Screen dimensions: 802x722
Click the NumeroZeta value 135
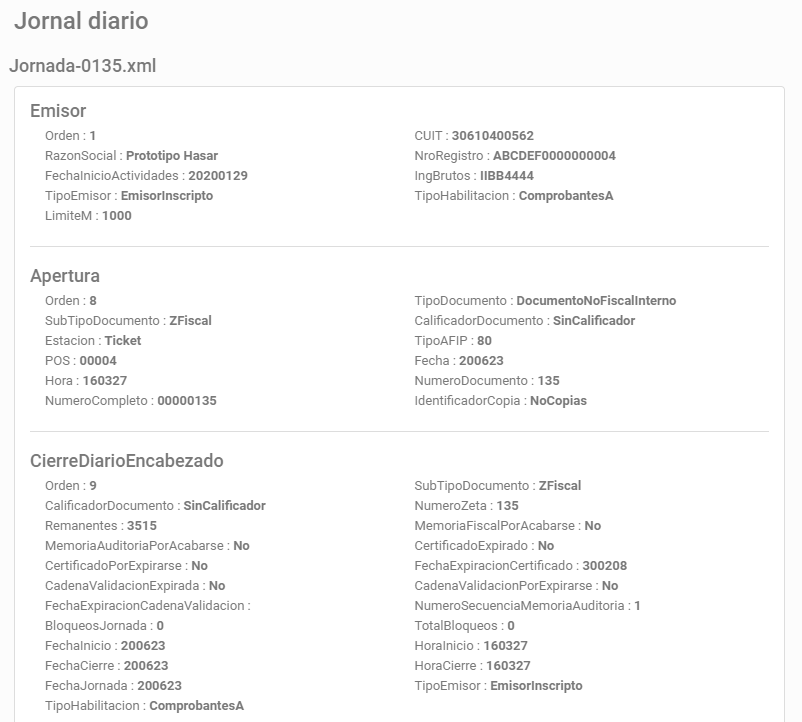[x=507, y=506]
